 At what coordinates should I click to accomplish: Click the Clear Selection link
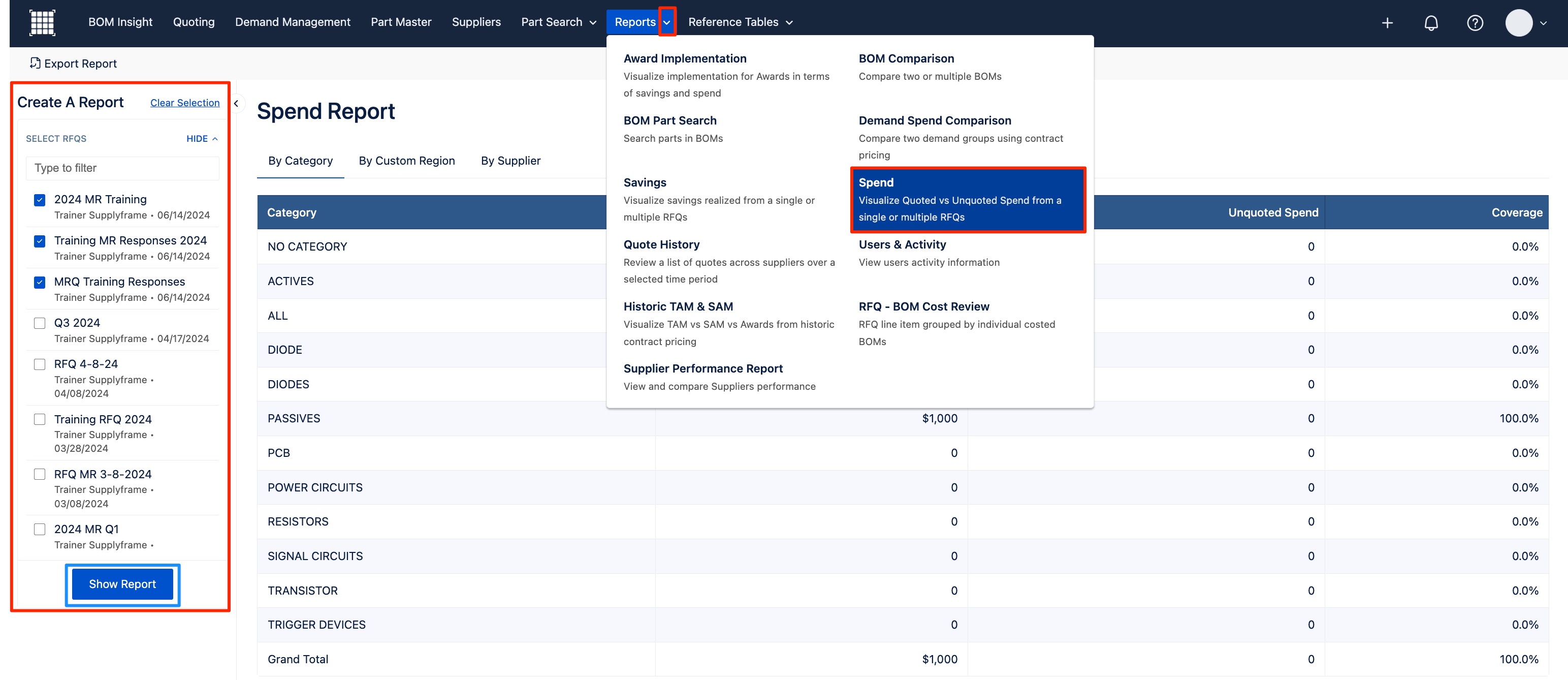tap(185, 104)
